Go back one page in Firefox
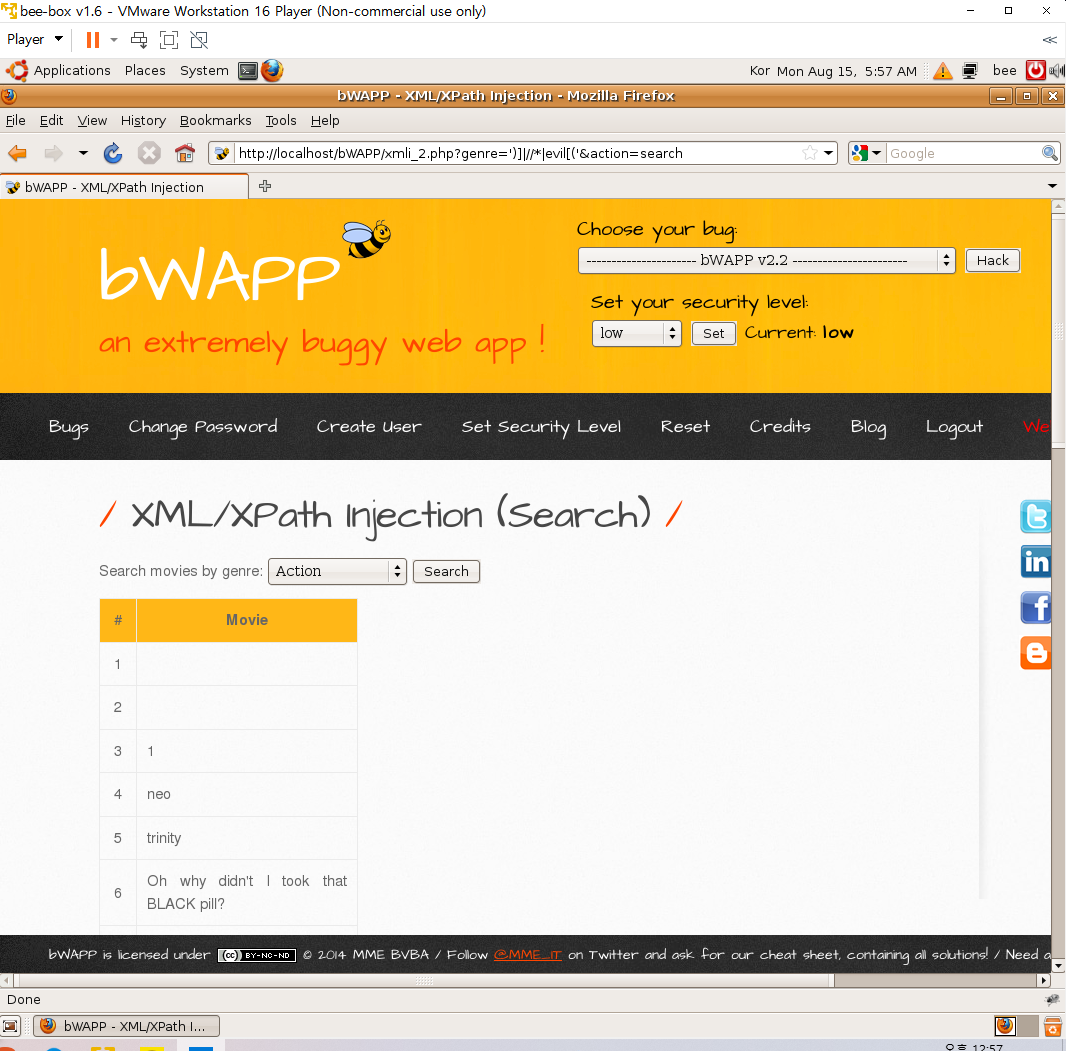 coord(18,153)
